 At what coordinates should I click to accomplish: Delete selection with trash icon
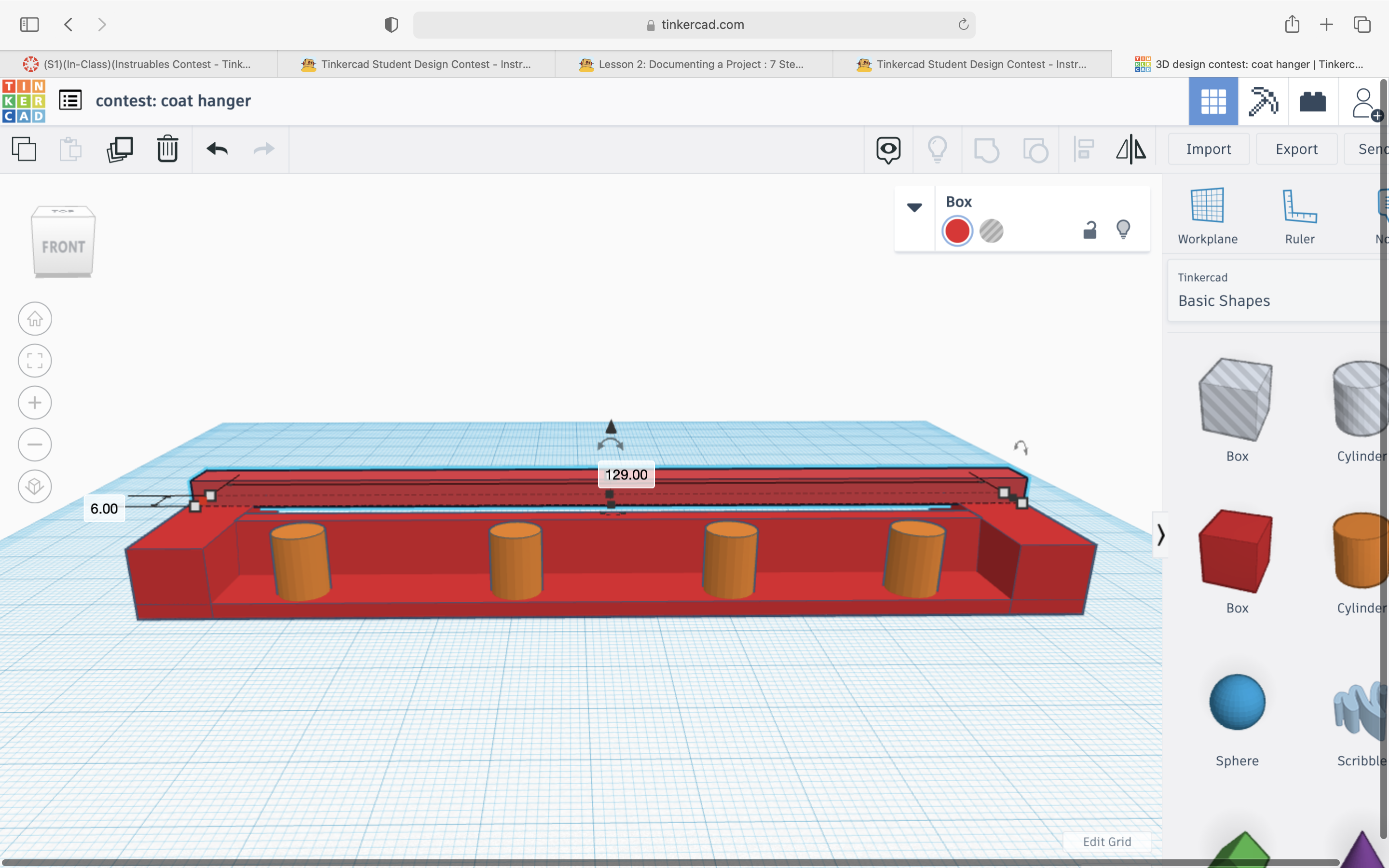[x=168, y=149]
